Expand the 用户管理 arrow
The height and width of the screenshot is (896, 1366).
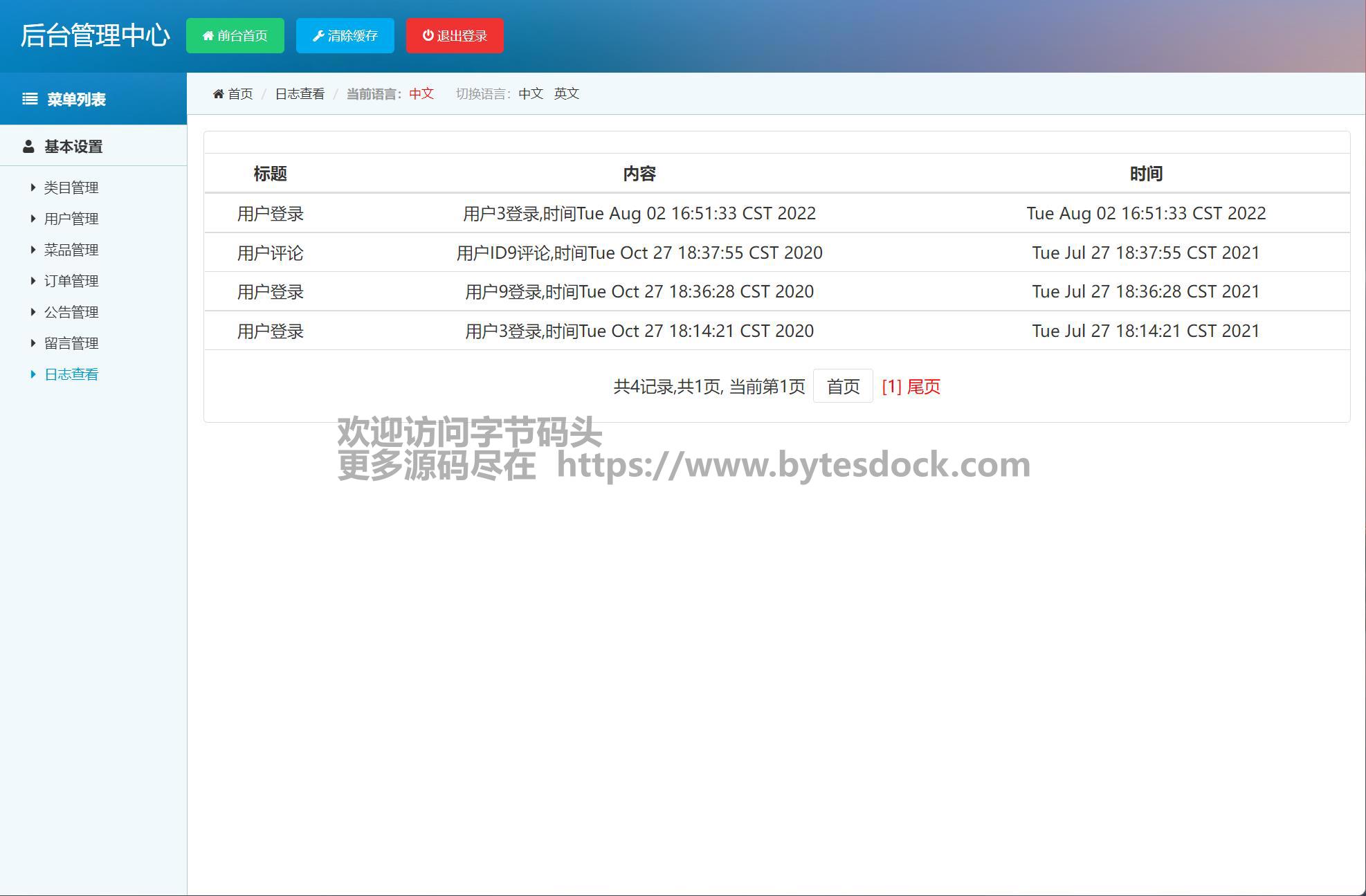tap(33, 219)
